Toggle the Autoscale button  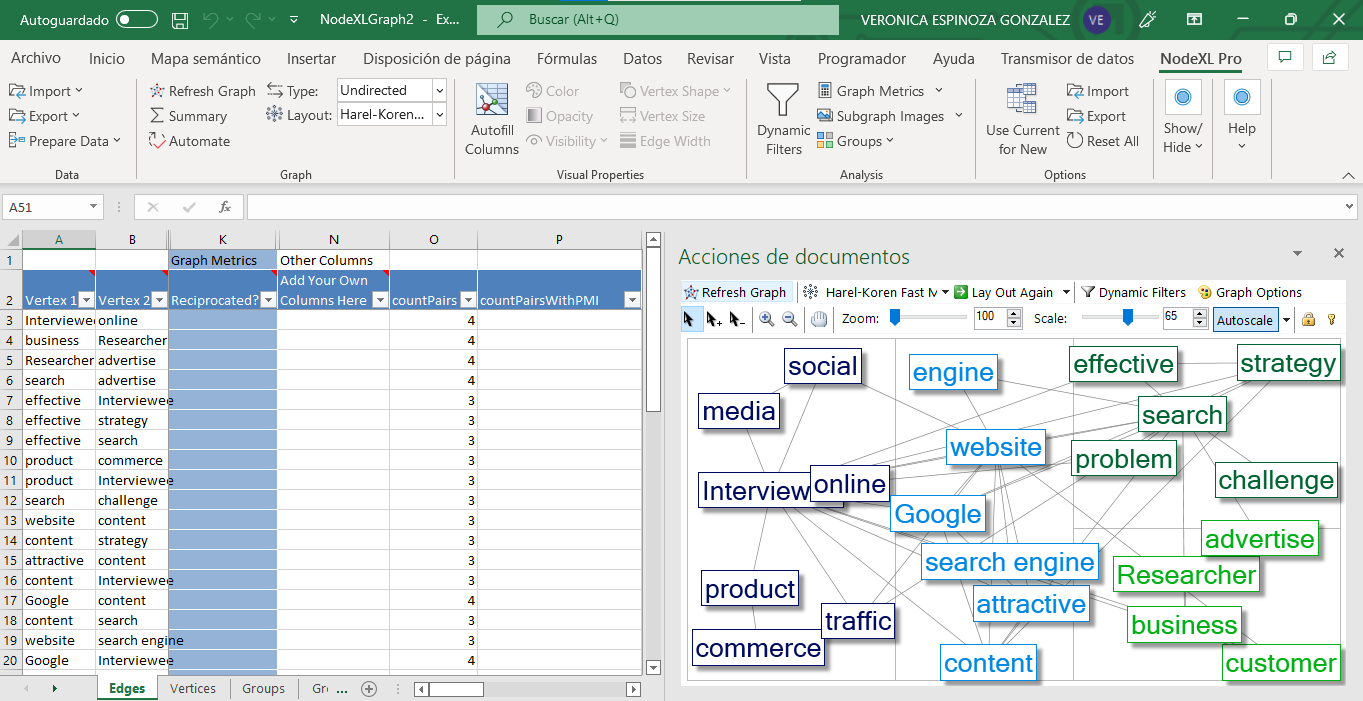tap(1244, 320)
